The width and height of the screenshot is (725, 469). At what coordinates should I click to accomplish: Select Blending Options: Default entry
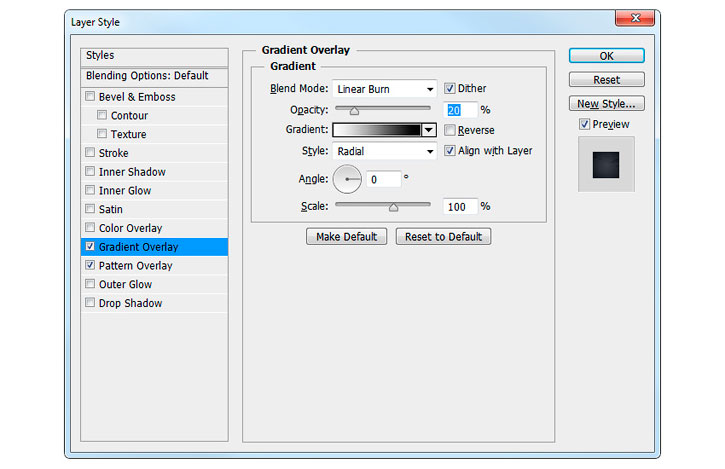pyautogui.click(x=154, y=76)
